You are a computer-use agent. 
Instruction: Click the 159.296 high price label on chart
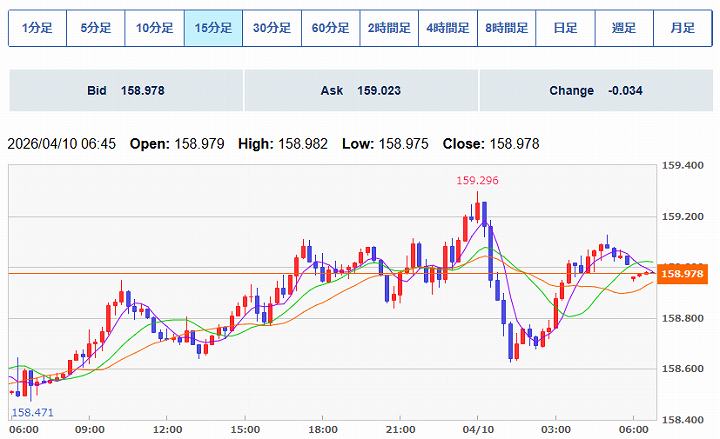[477, 181]
